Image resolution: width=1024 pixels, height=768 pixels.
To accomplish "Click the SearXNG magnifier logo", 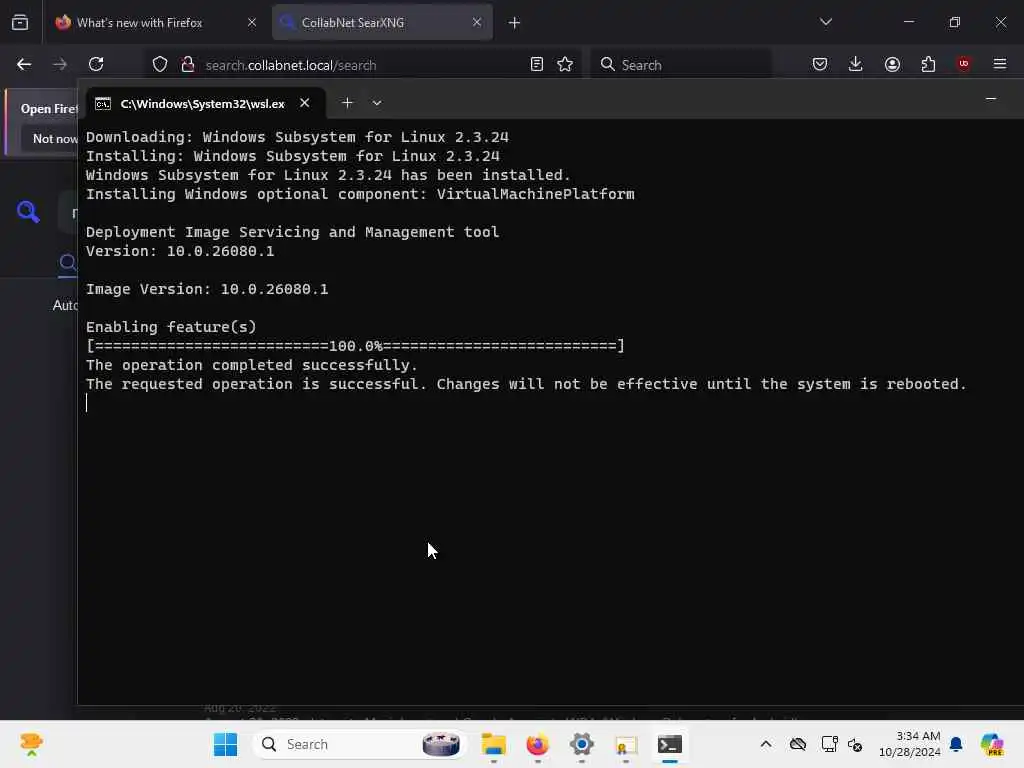I will [x=28, y=212].
